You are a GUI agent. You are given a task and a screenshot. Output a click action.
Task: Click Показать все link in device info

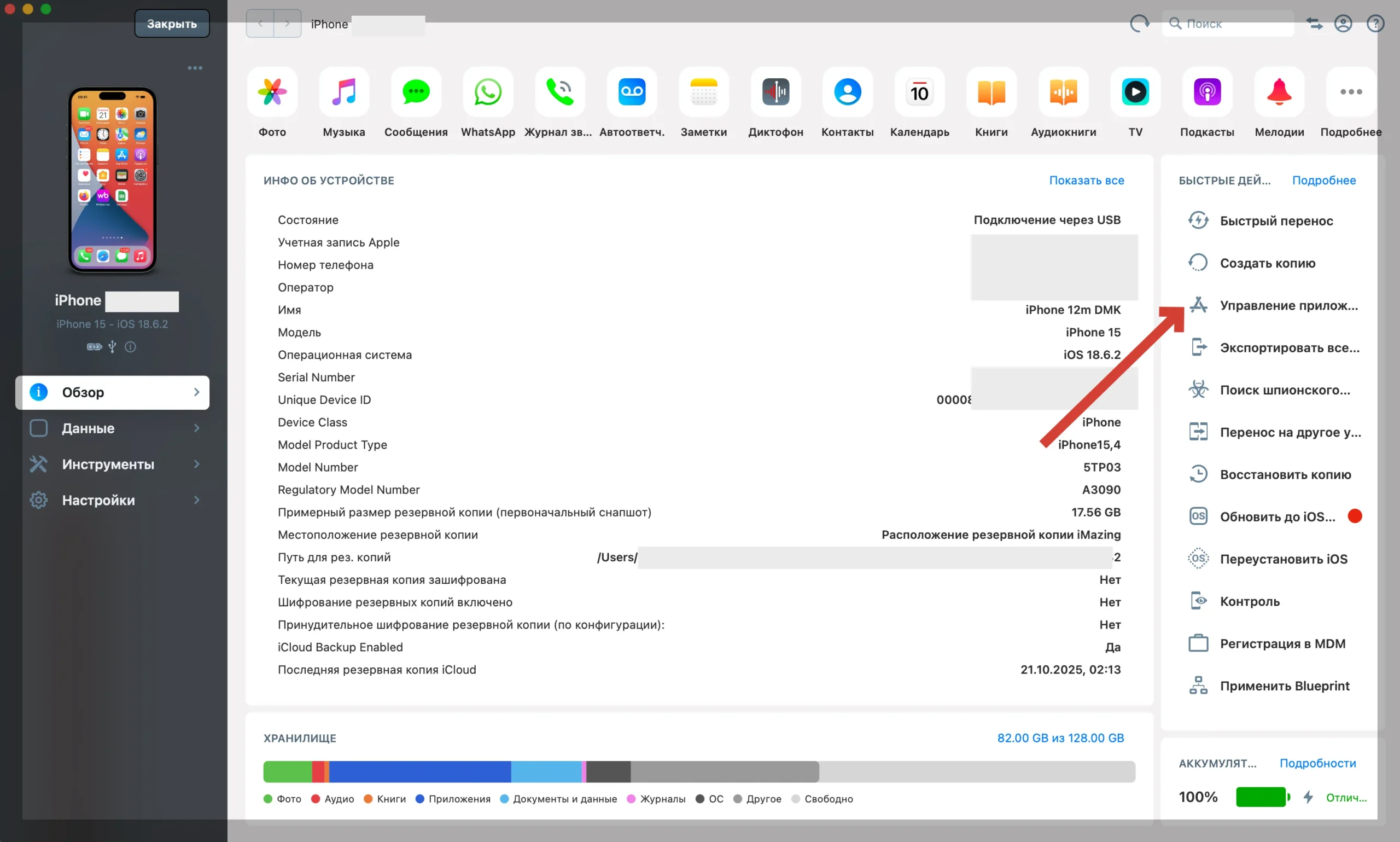click(1087, 181)
